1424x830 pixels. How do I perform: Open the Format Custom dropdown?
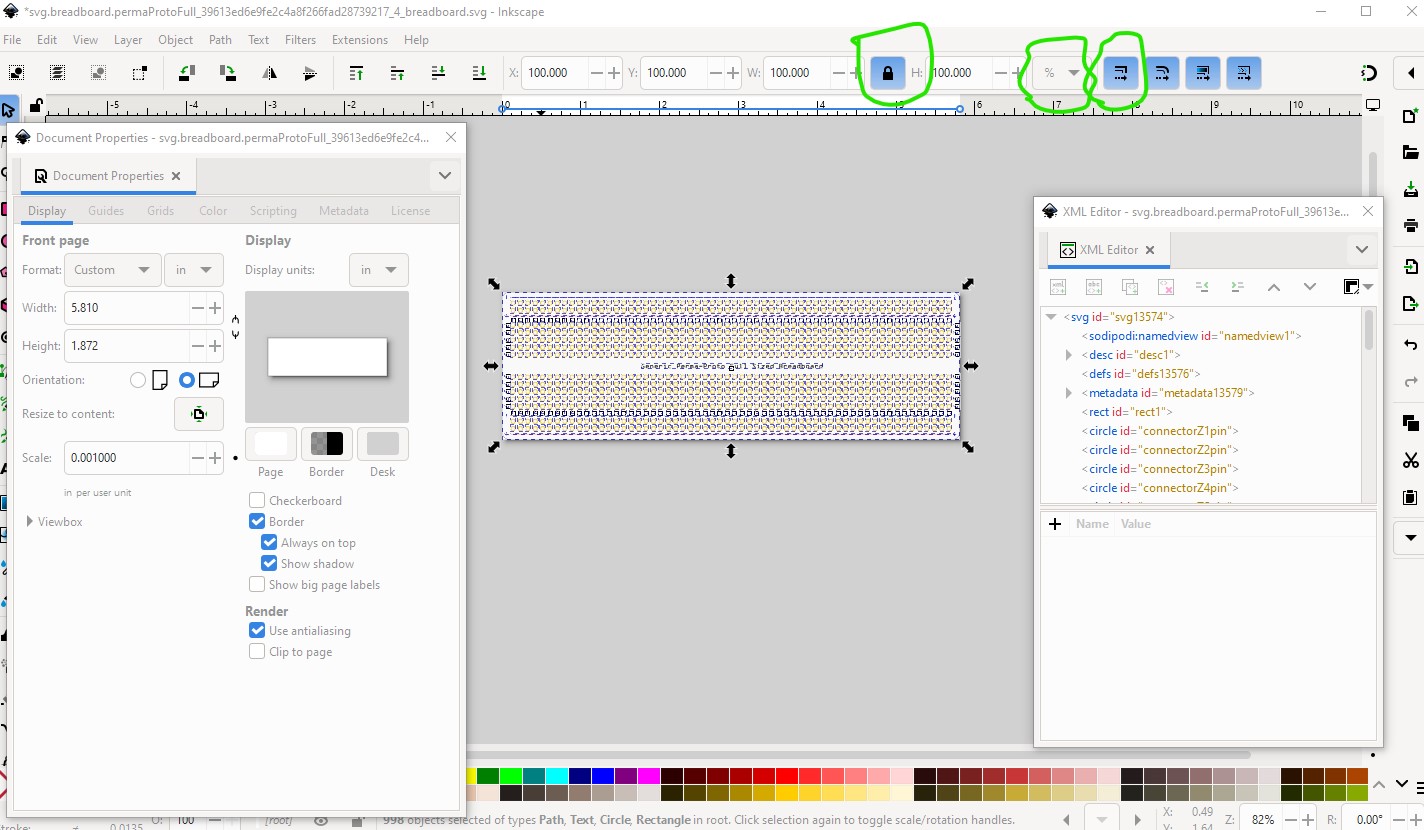[x=112, y=270]
